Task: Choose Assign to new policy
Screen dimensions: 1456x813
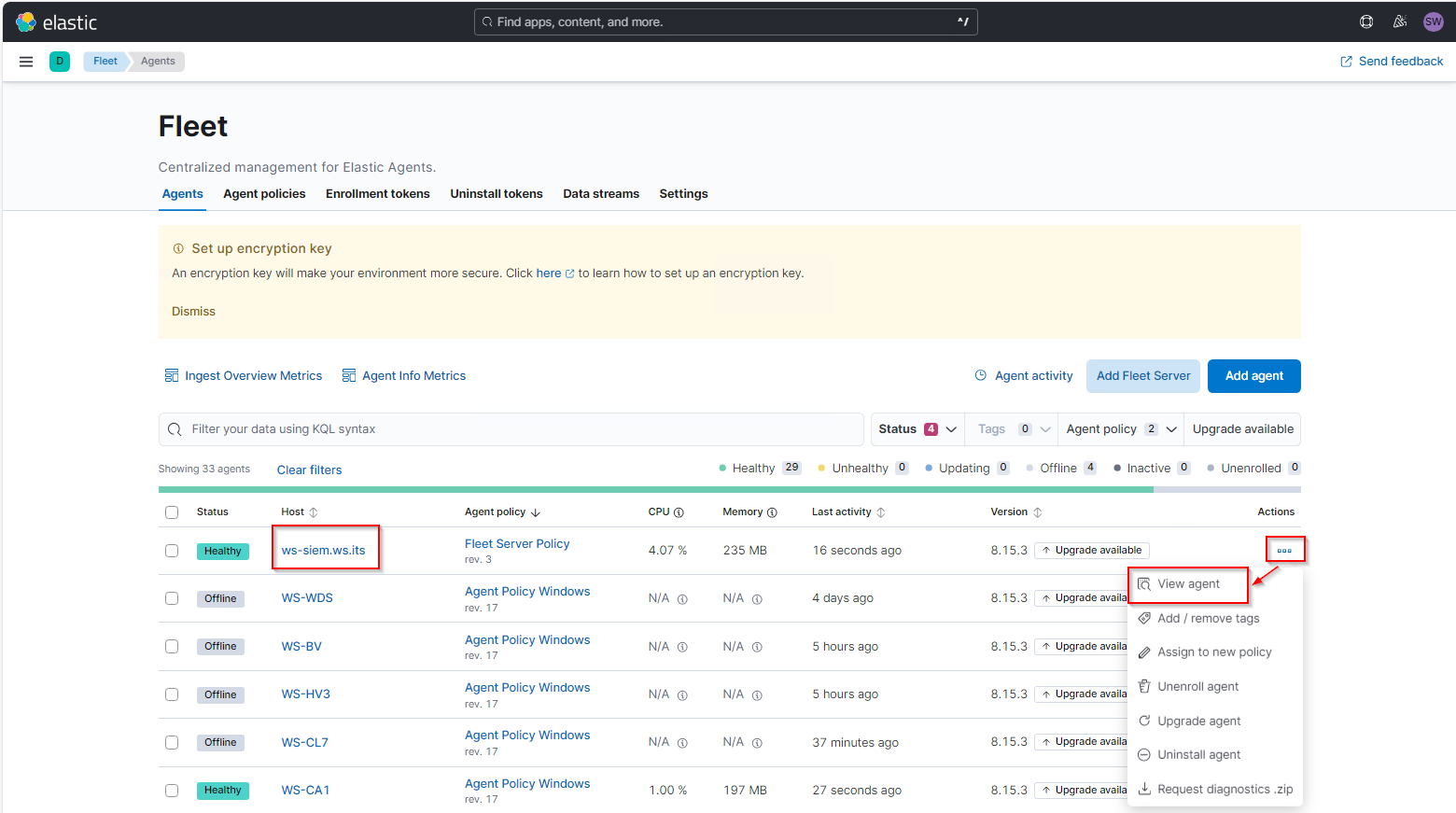Action: [1214, 652]
